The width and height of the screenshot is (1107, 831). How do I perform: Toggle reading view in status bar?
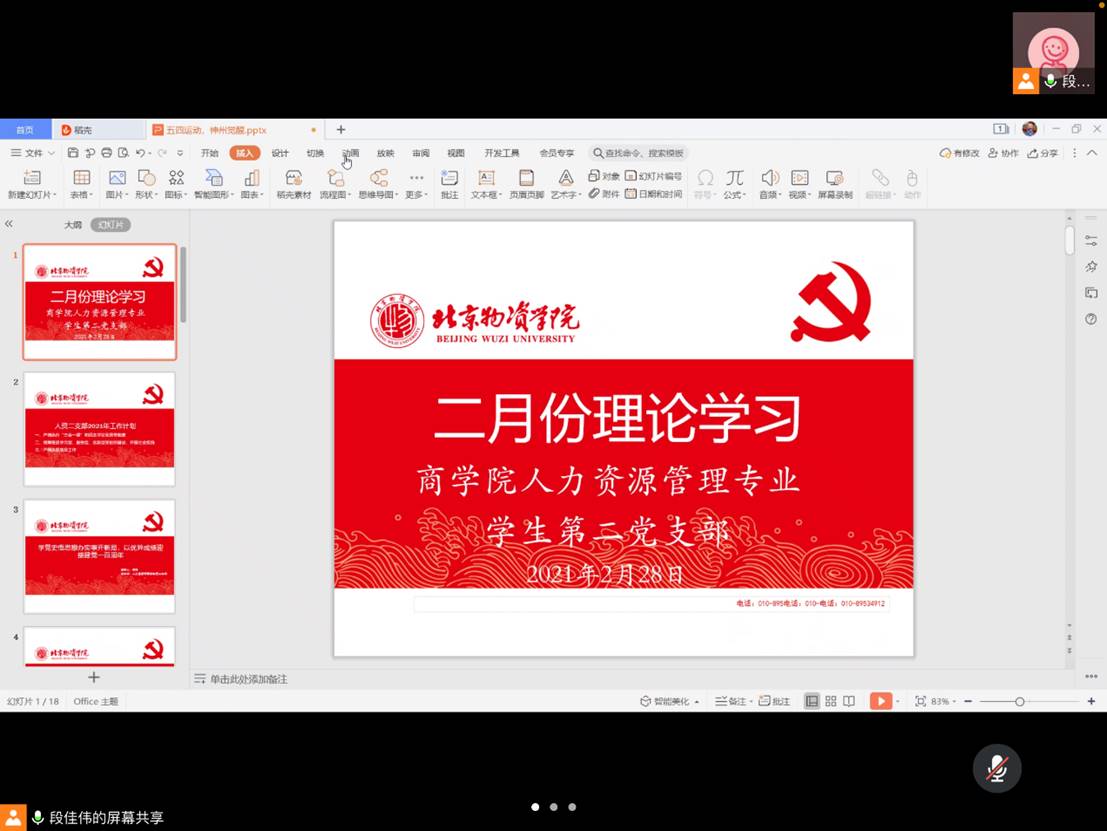point(849,701)
